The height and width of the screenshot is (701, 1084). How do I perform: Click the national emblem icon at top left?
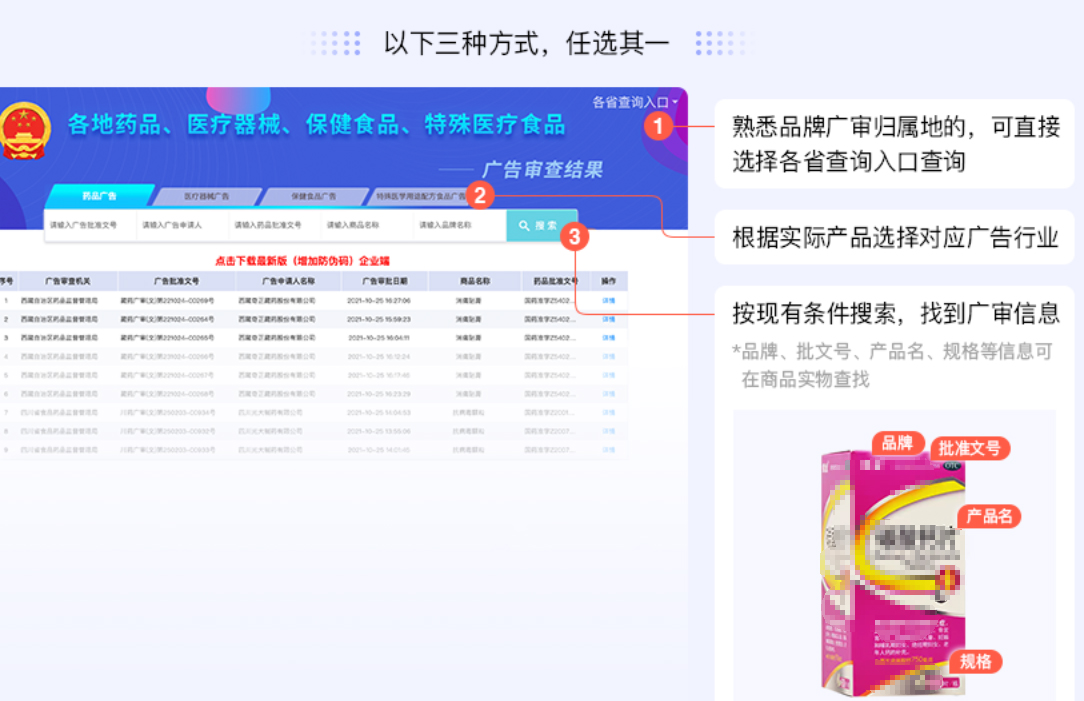(x=27, y=128)
